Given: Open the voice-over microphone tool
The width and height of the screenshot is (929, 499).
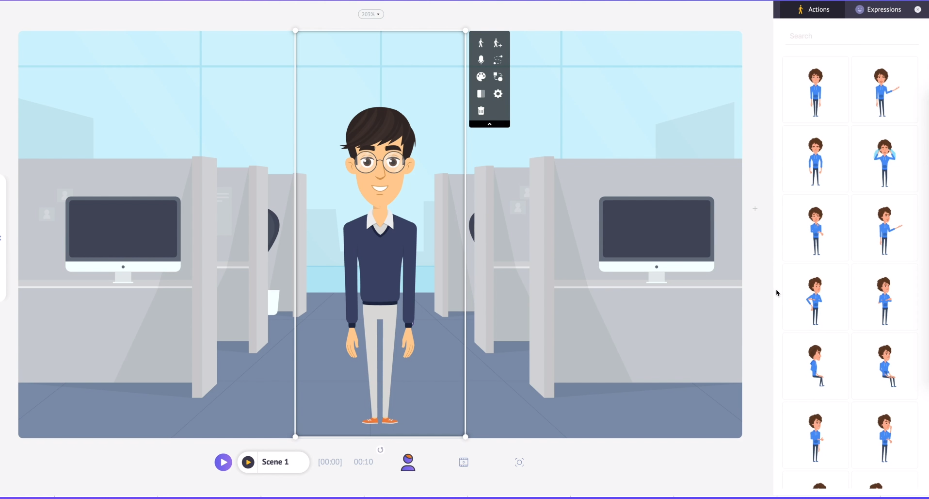Looking at the screenshot, I should [x=481, y=59].
